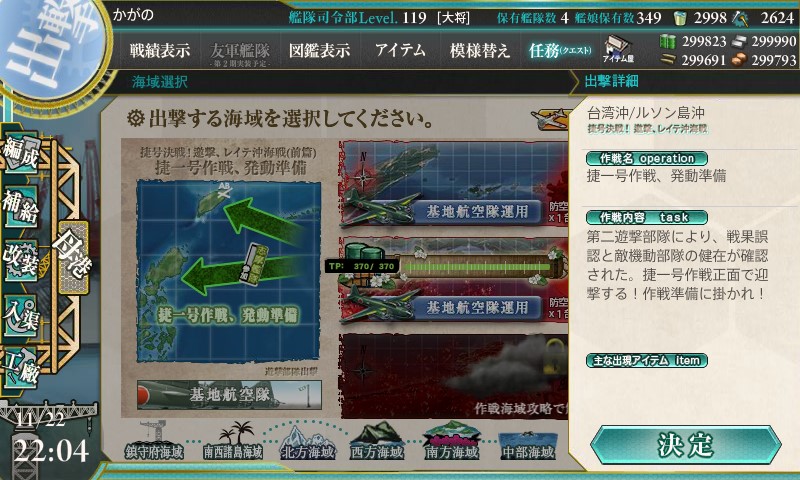Select 中部海域 central sea area
The height and width of the screenshot is (480, 800).
point(528,443)
